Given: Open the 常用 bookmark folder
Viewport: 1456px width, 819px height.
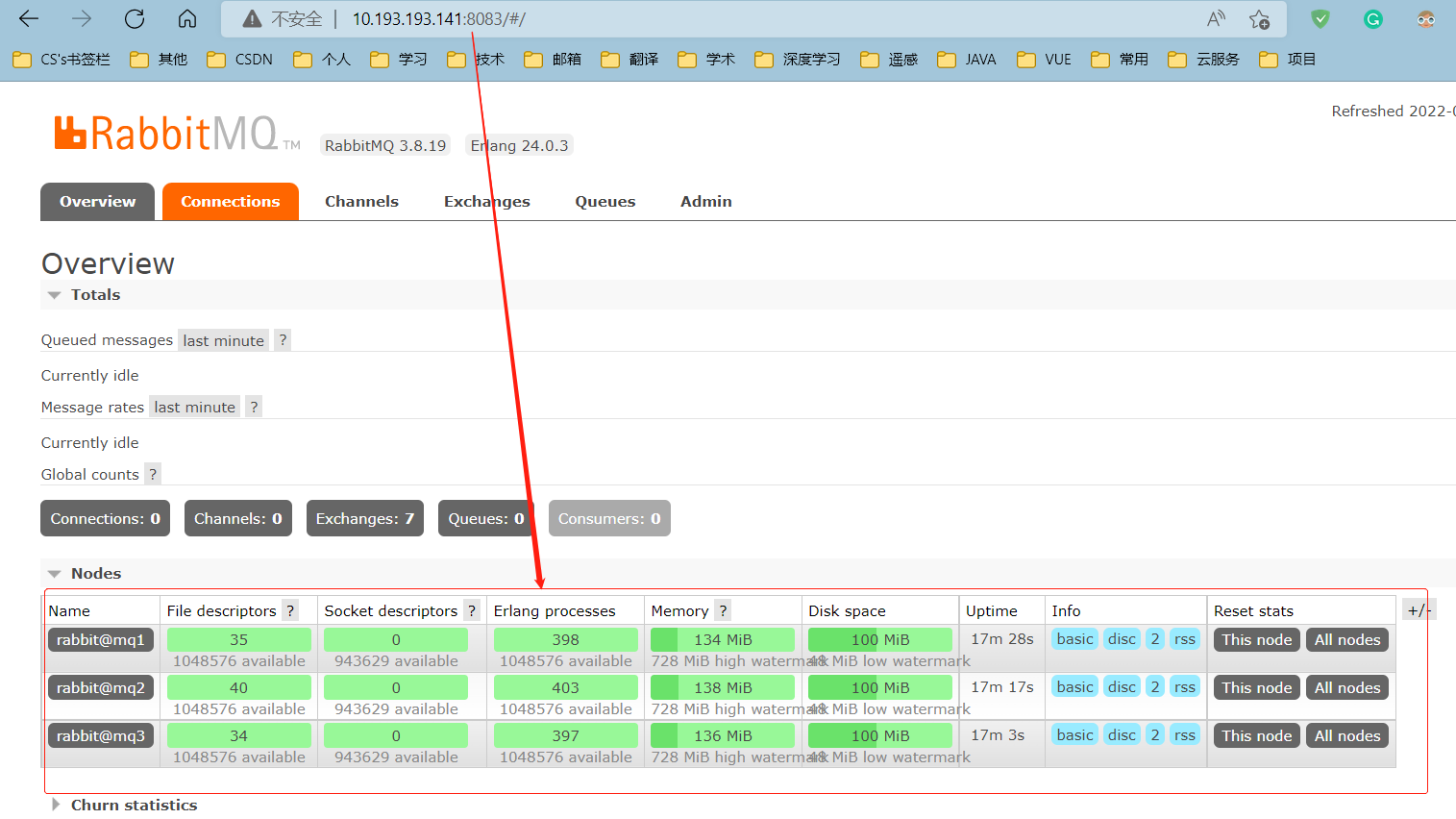Looking at the screenshot, I should [1120, 60].
